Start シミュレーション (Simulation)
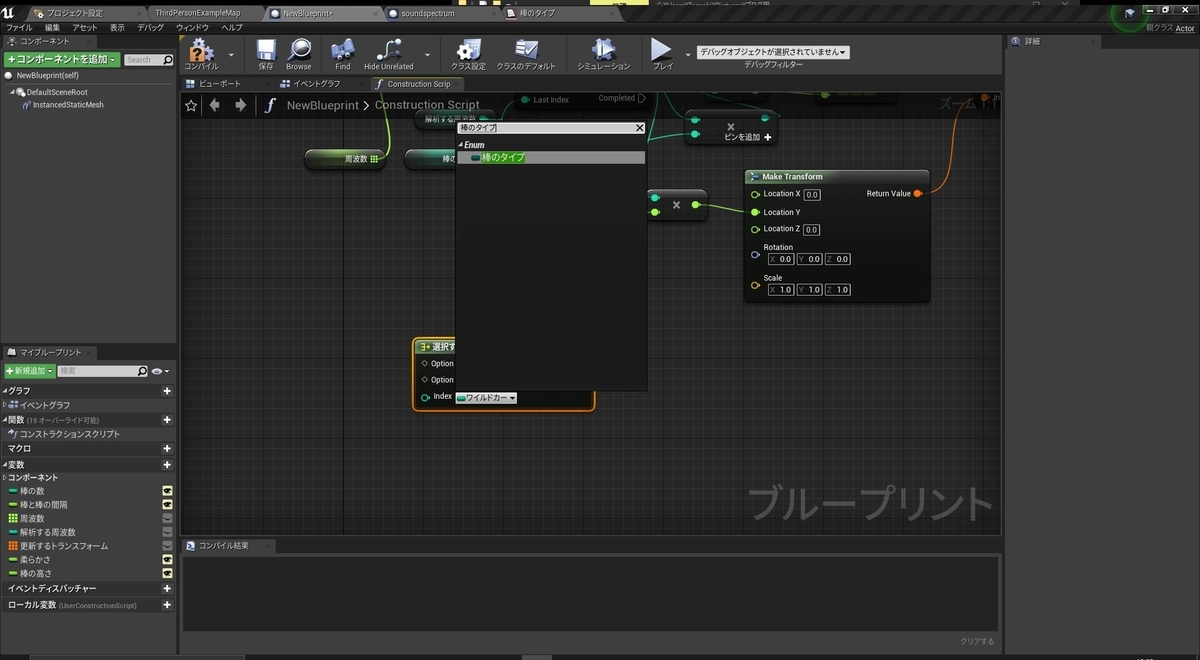Image resolution: width=1200 pixels, height=660 pixels. click(603, 50)
